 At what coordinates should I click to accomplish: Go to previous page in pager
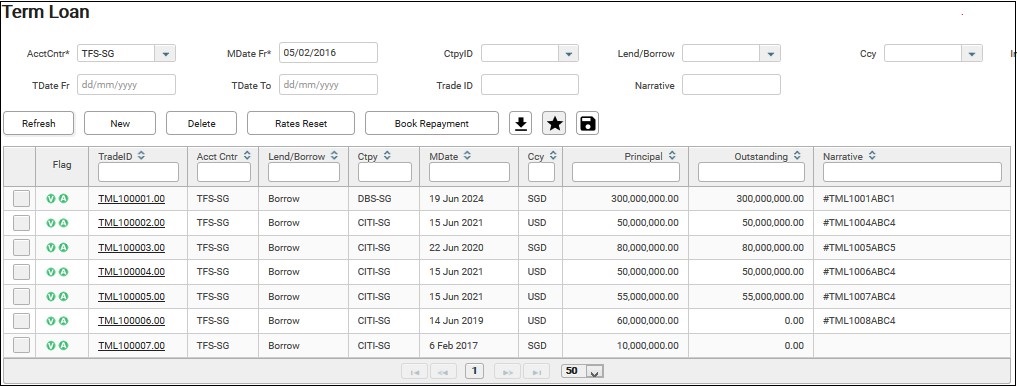pyautogui.click(x=444, y=371)
